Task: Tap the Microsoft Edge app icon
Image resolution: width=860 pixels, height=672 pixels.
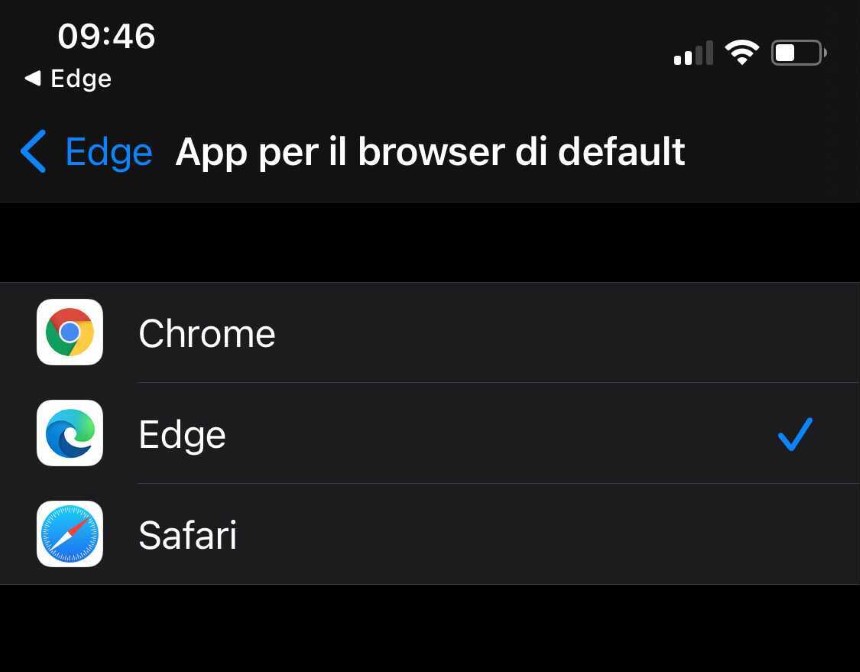Action: tap(70, 433)
